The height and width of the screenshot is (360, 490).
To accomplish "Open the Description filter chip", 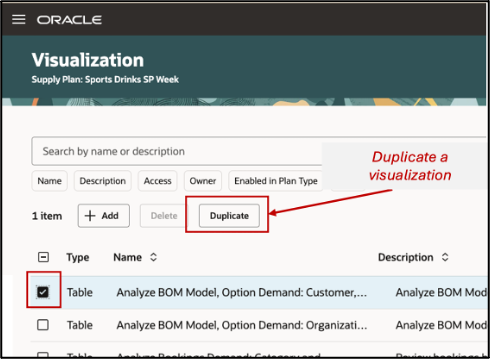I will [x=103, y=181].
